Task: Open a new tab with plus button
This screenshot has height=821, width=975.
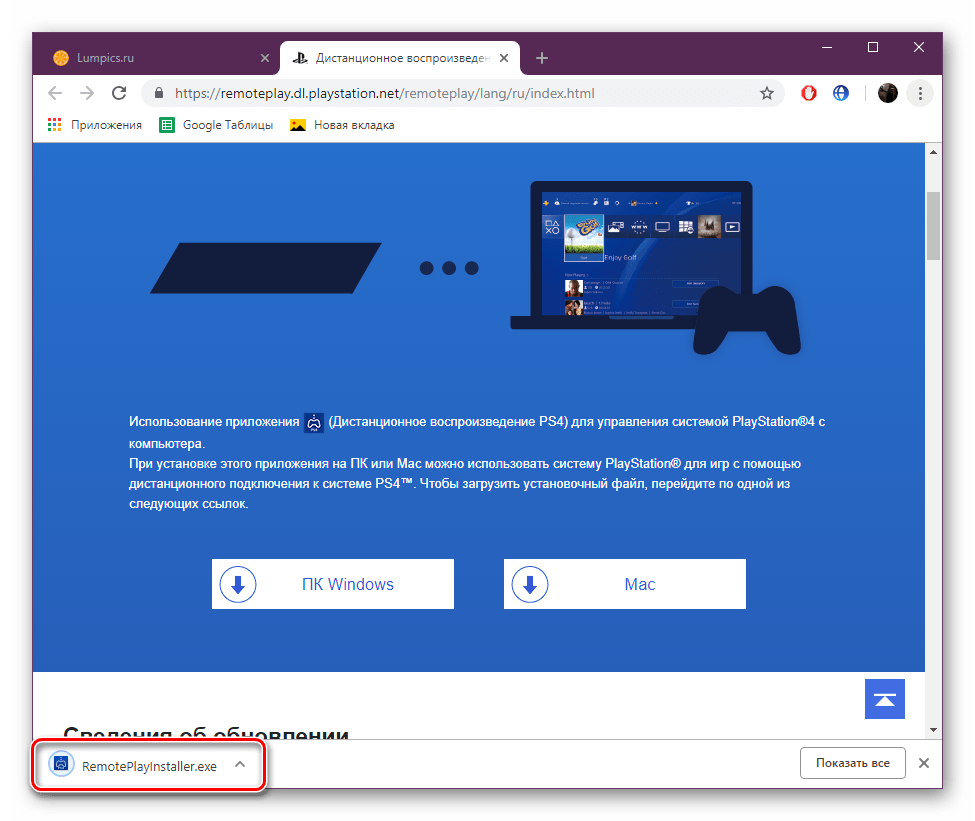Action: [x=542, y=58]
